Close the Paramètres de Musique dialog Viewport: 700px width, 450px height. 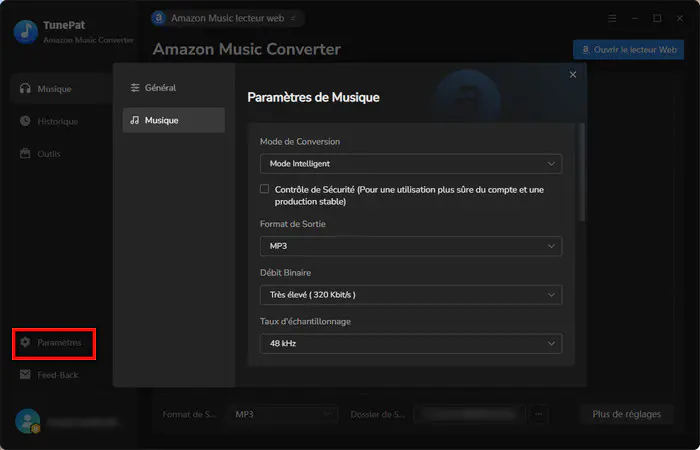[573, 75]
